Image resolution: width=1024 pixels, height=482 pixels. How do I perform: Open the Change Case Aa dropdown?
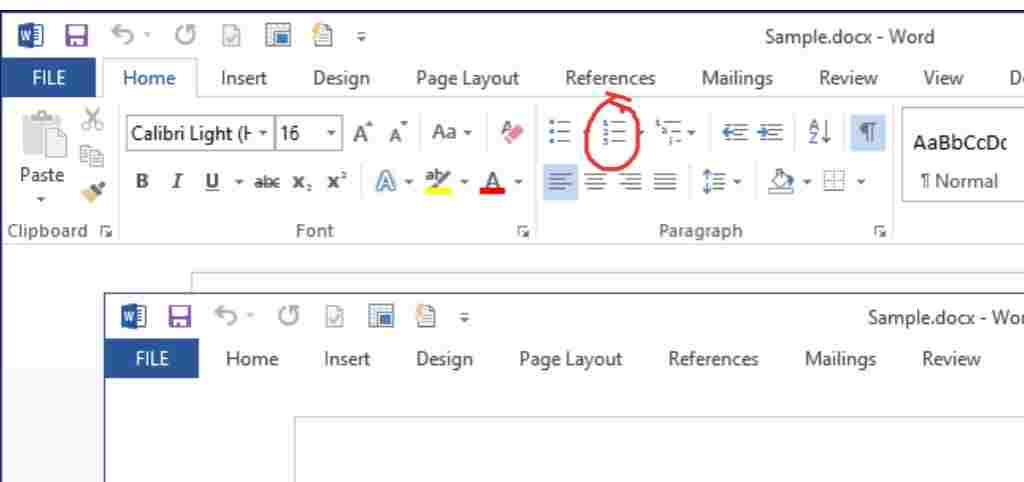coord(452,133)
